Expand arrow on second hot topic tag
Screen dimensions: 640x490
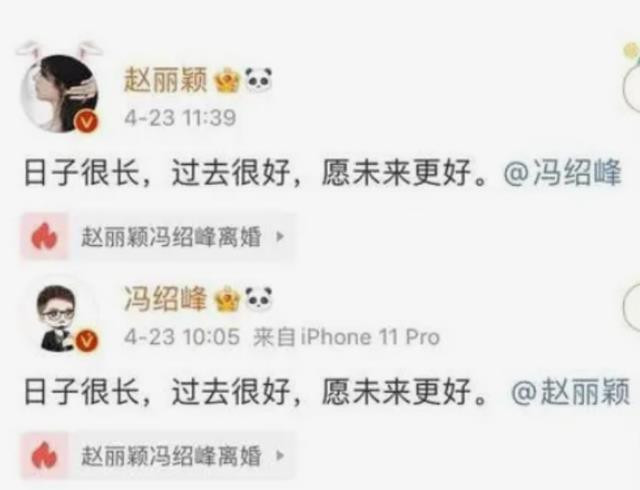(x=280, y=456)
